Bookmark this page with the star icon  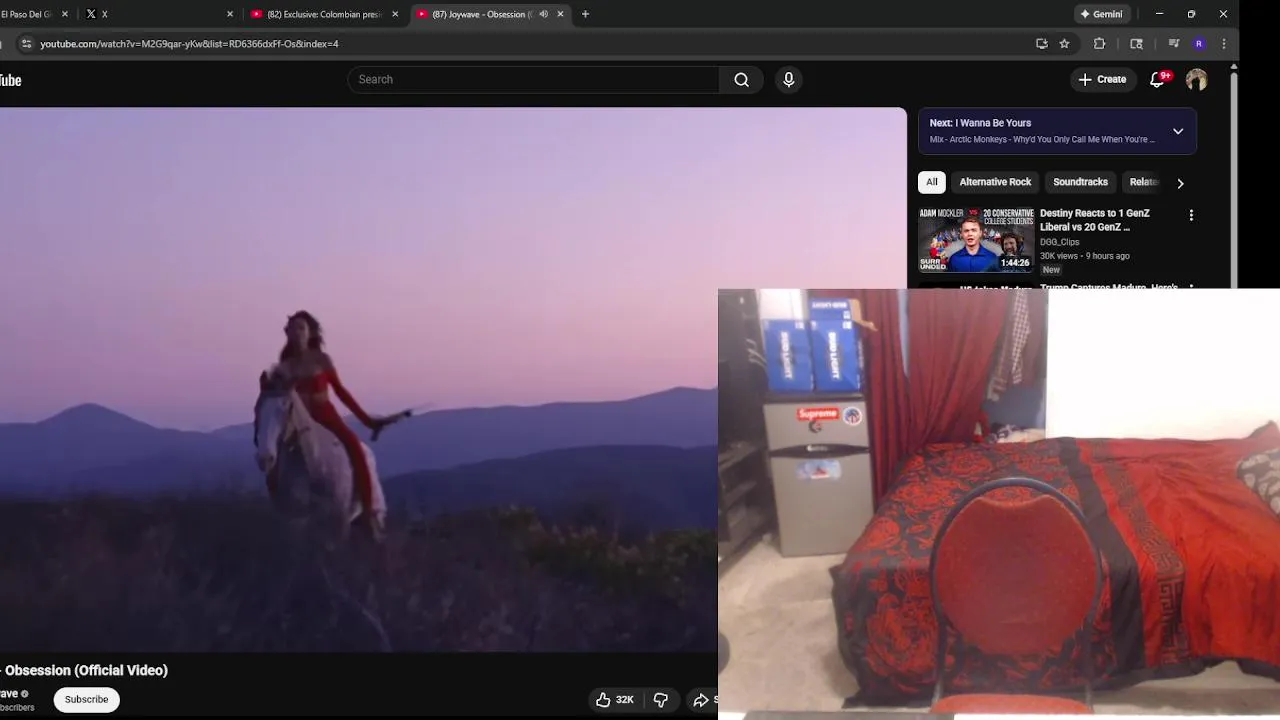tap(1064, 44)
